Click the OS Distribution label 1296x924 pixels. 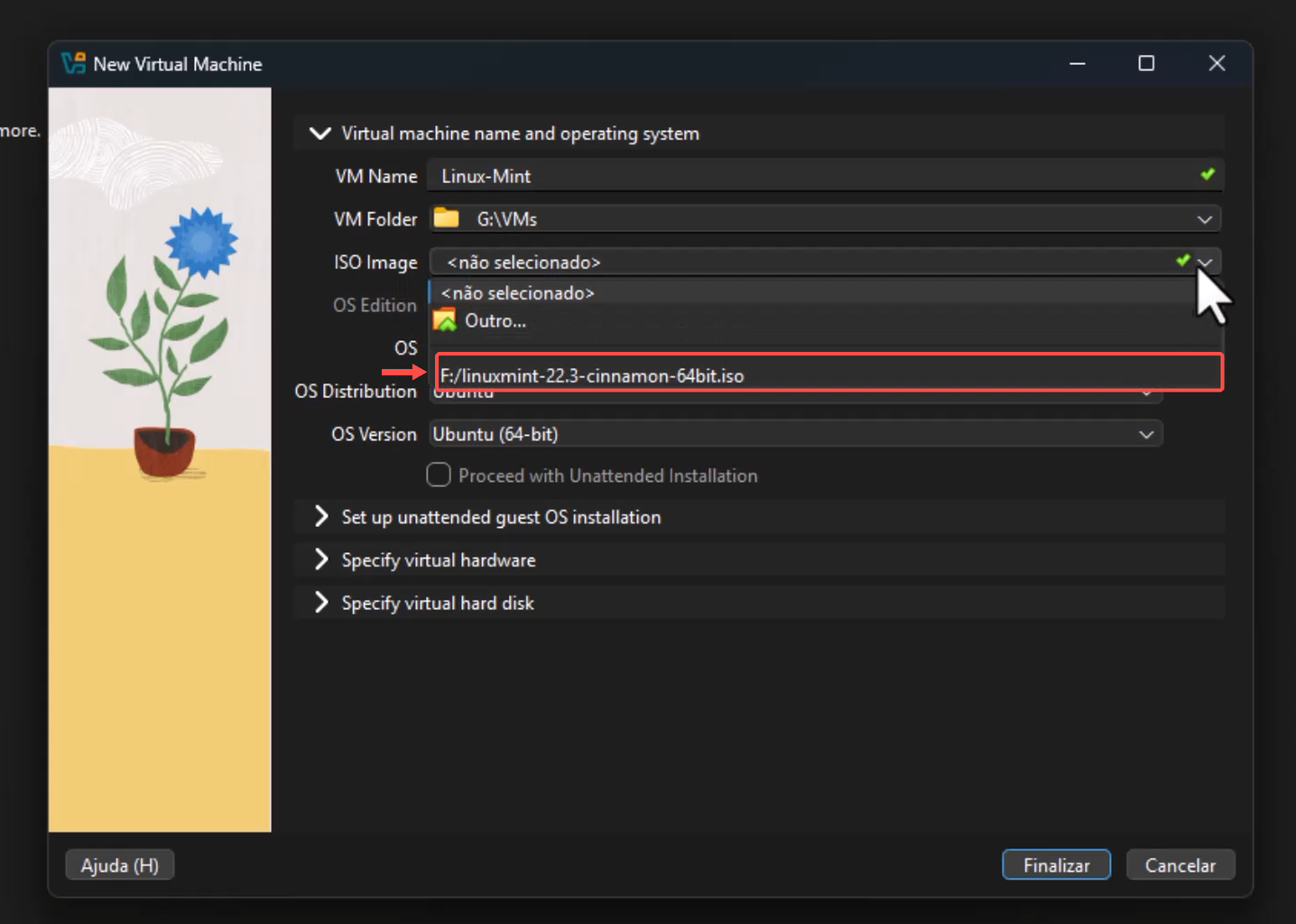coord(356,391)
